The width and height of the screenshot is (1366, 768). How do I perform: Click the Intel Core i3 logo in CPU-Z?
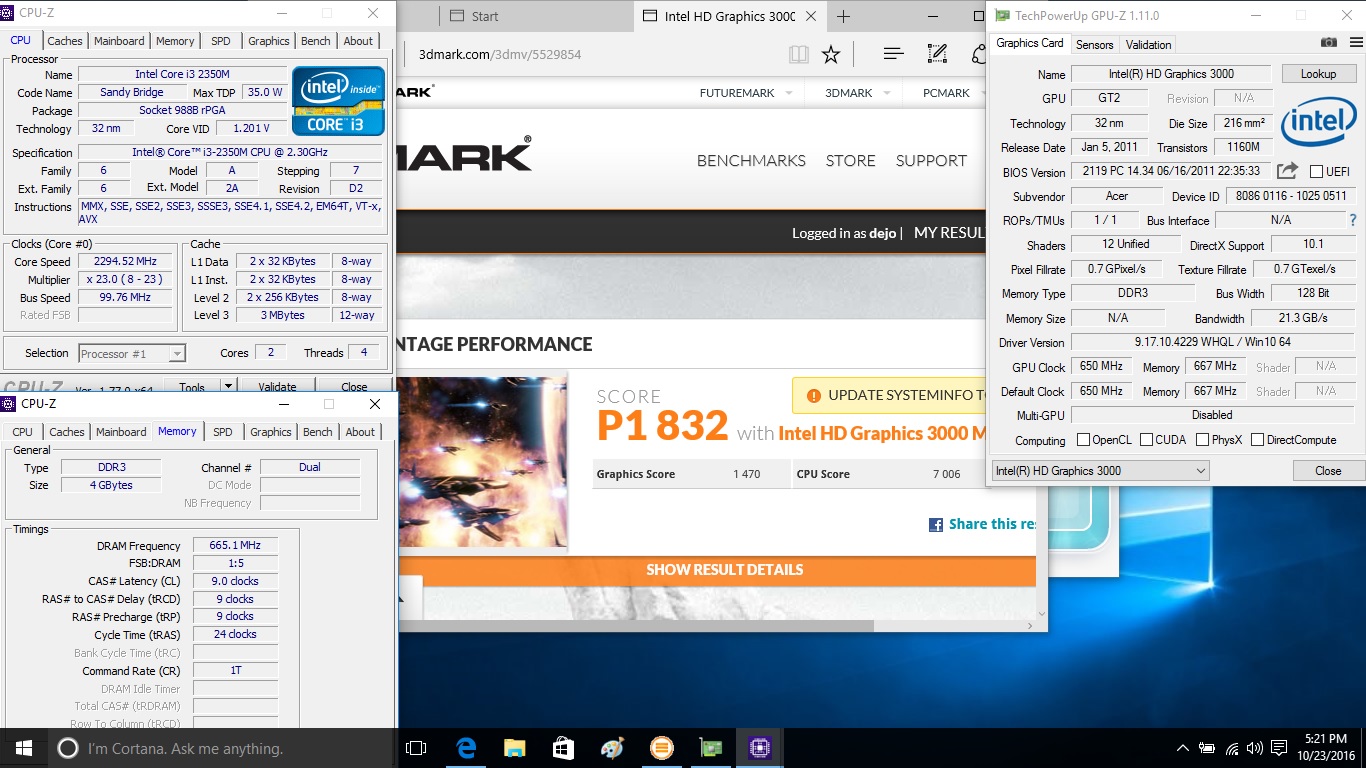tap(338, 101)
